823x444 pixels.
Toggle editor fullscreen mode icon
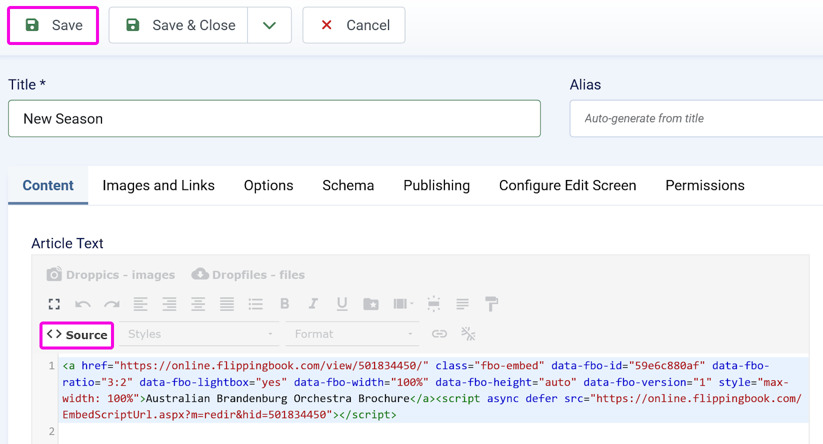pyautogui.click(x=54, y=304)
